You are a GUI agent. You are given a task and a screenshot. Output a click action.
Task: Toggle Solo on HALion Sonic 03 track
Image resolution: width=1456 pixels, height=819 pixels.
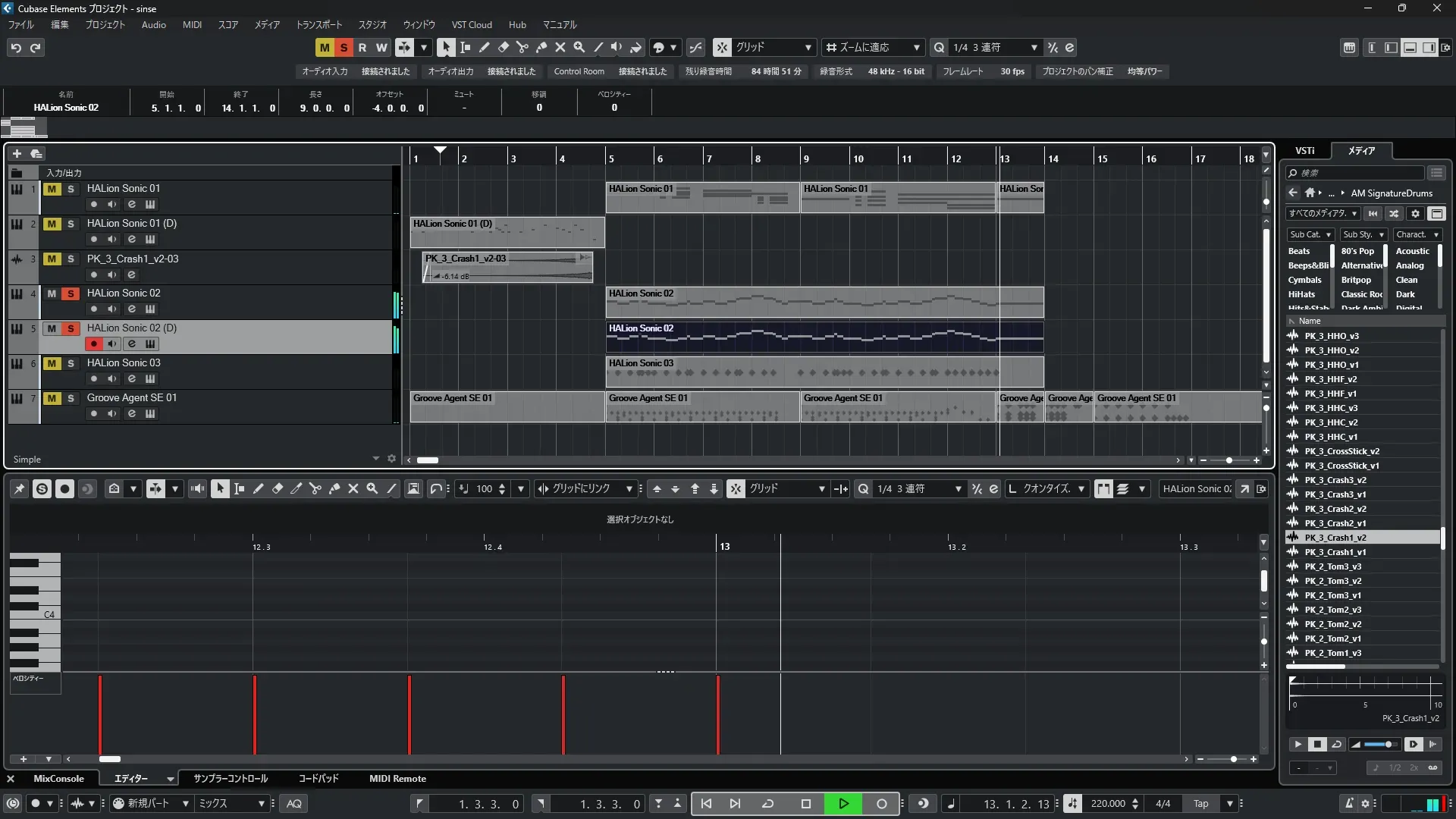tap(71, 363)
